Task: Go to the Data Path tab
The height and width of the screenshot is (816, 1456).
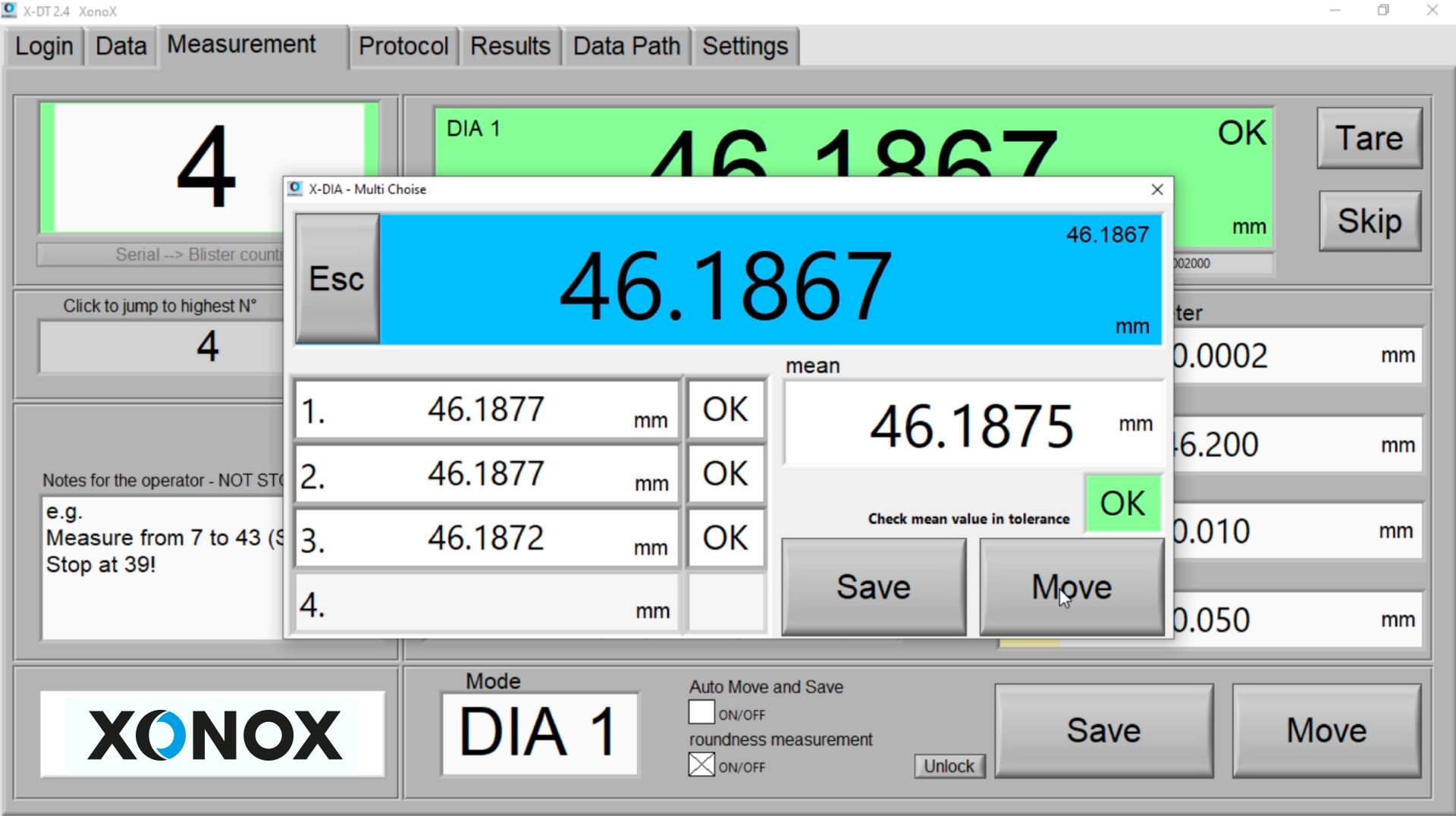Action: coord(626,46)
